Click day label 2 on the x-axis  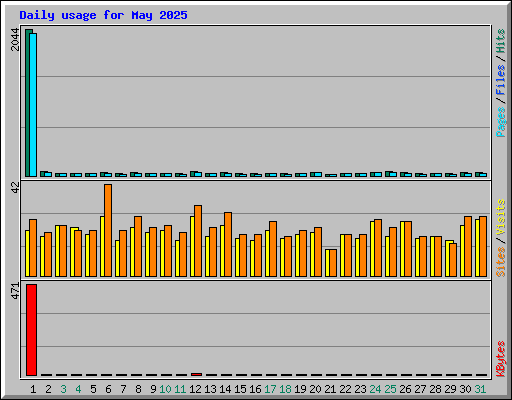(x=48, y=389)
